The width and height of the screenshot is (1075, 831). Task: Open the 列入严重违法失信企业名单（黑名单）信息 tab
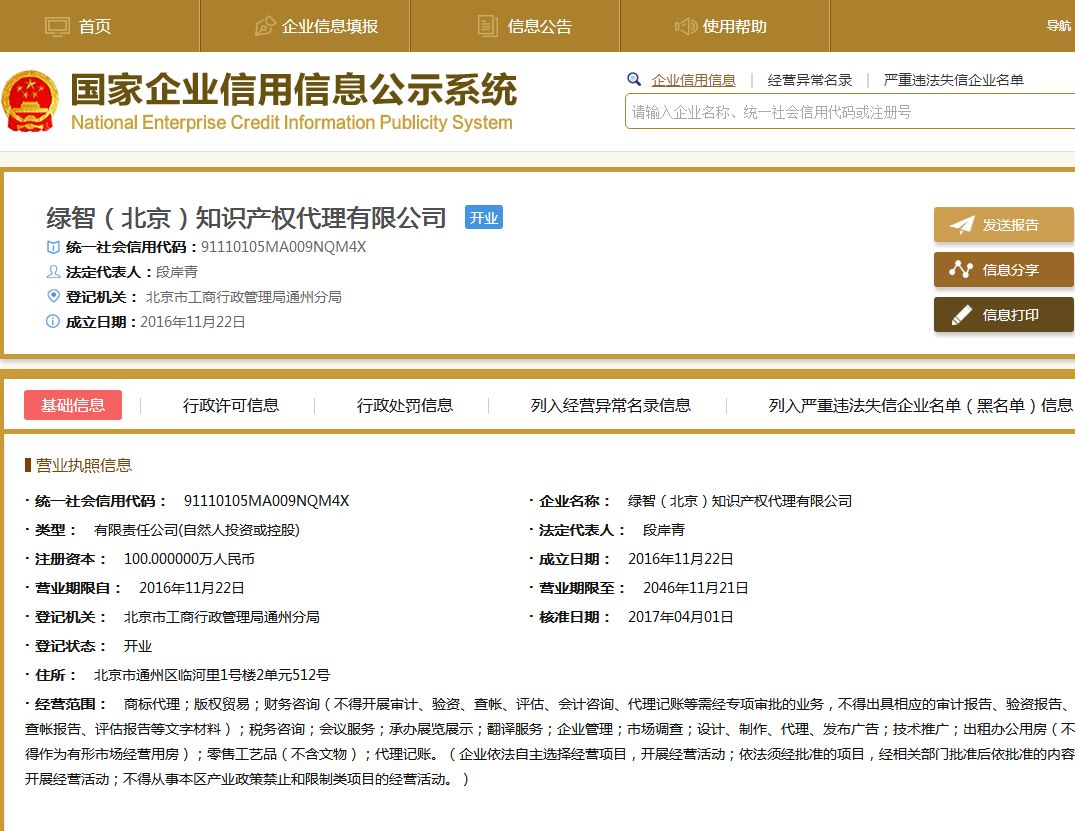point(921,405)
